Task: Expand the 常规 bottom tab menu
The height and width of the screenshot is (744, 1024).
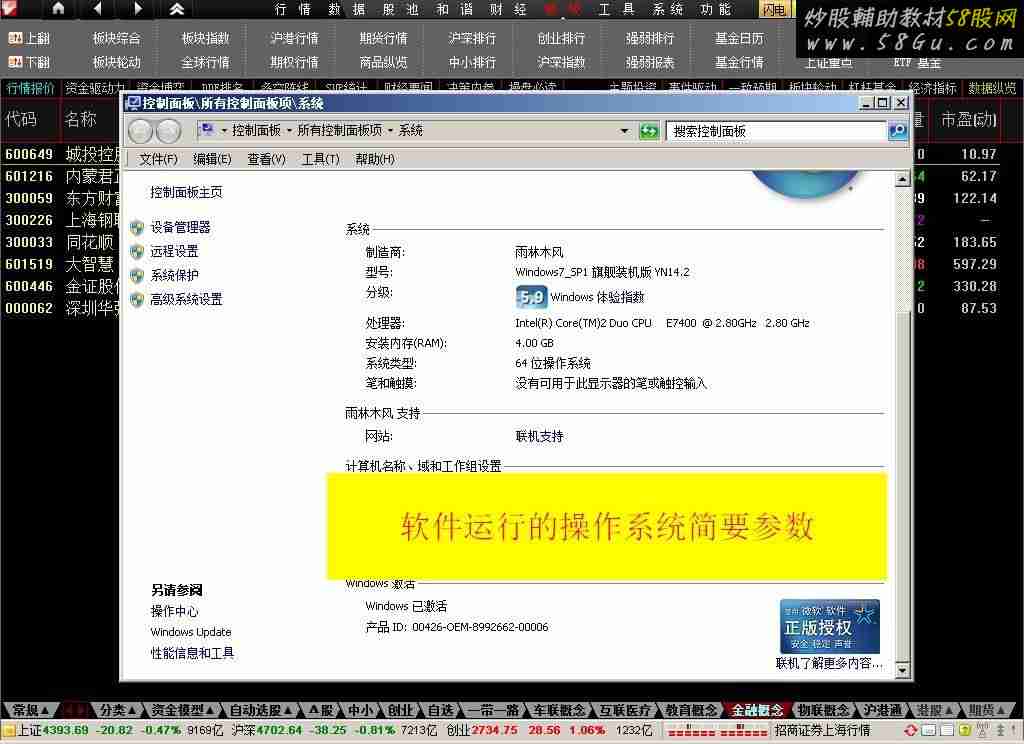Action: coord(45,710)
